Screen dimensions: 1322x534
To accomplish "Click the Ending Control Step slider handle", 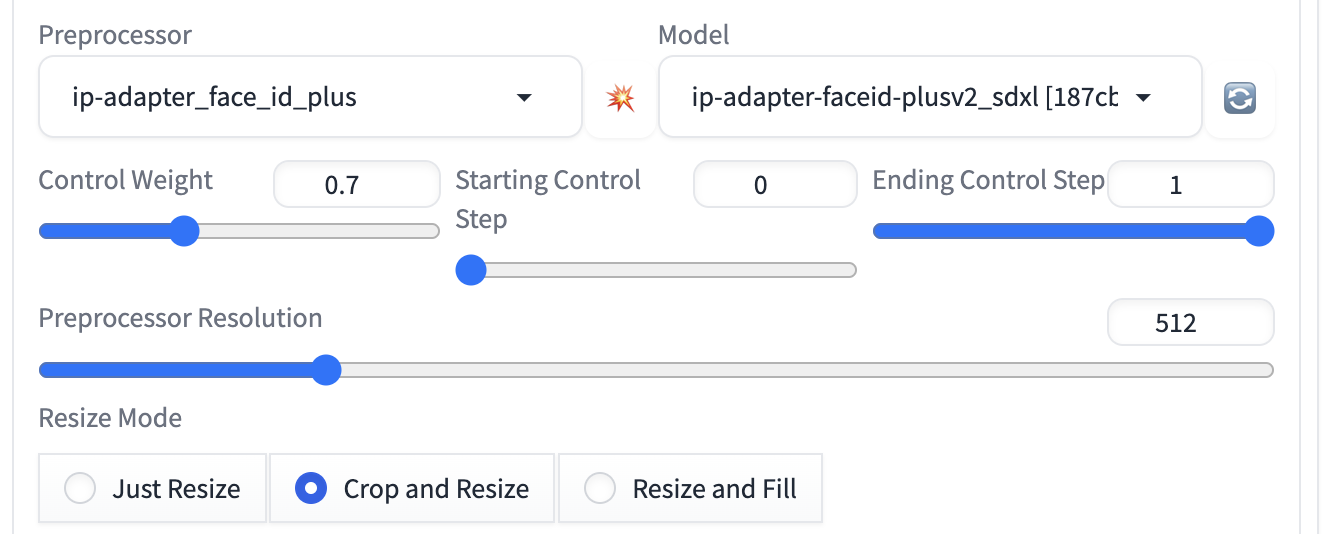I will point(1259,231).
